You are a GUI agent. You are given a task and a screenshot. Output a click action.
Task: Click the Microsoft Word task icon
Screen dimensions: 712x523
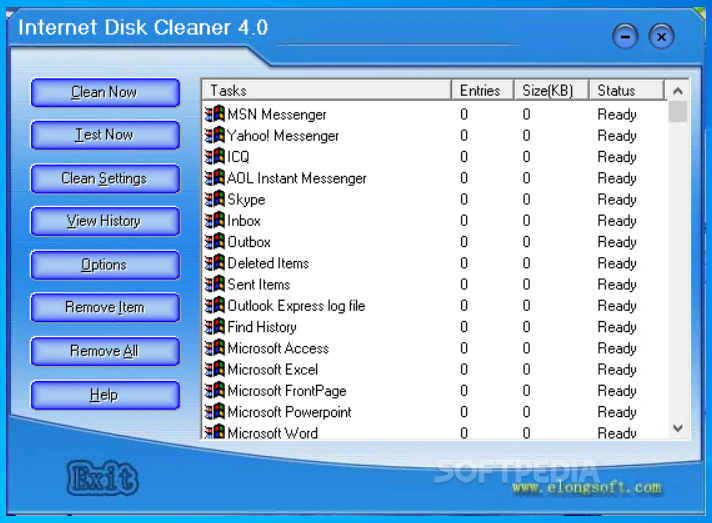[x=215, y=431]
